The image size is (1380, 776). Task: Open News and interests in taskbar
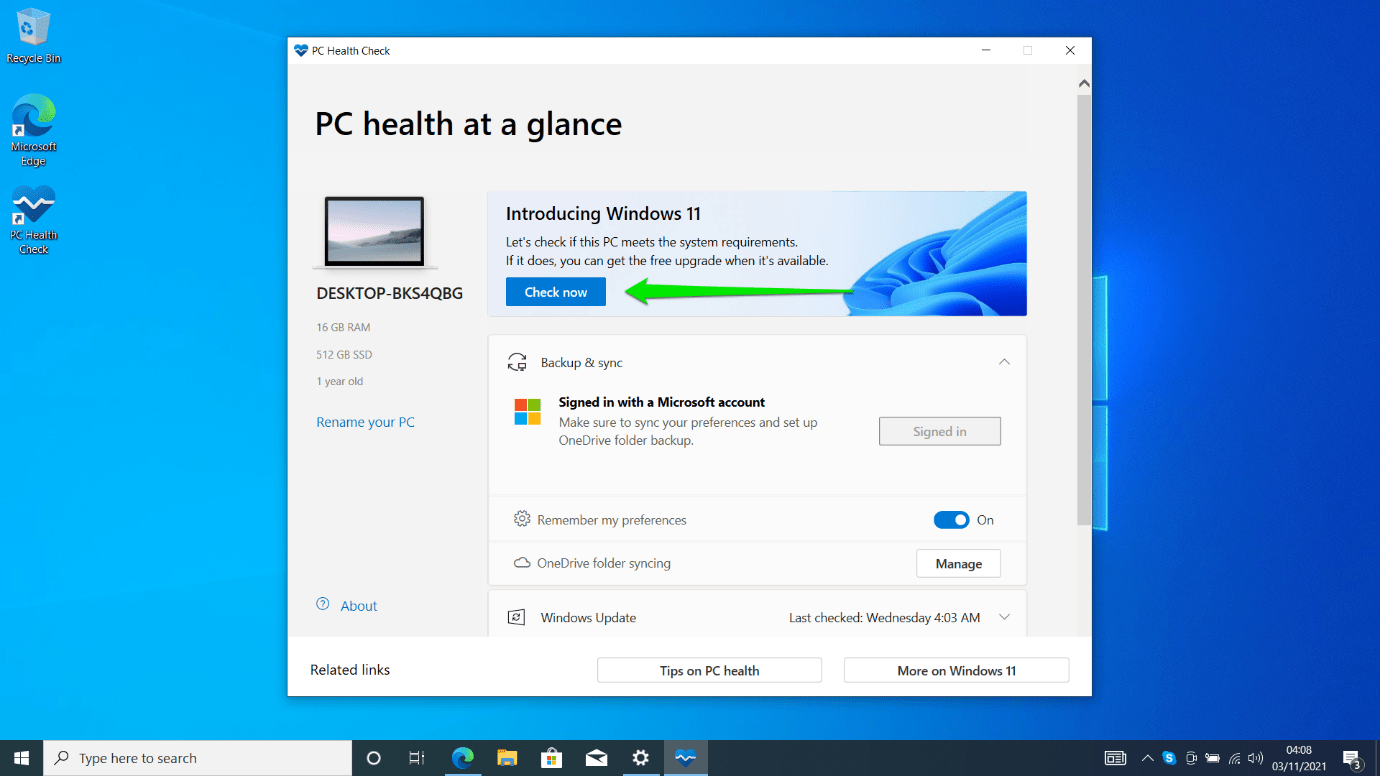click(x=1115, y=758)
